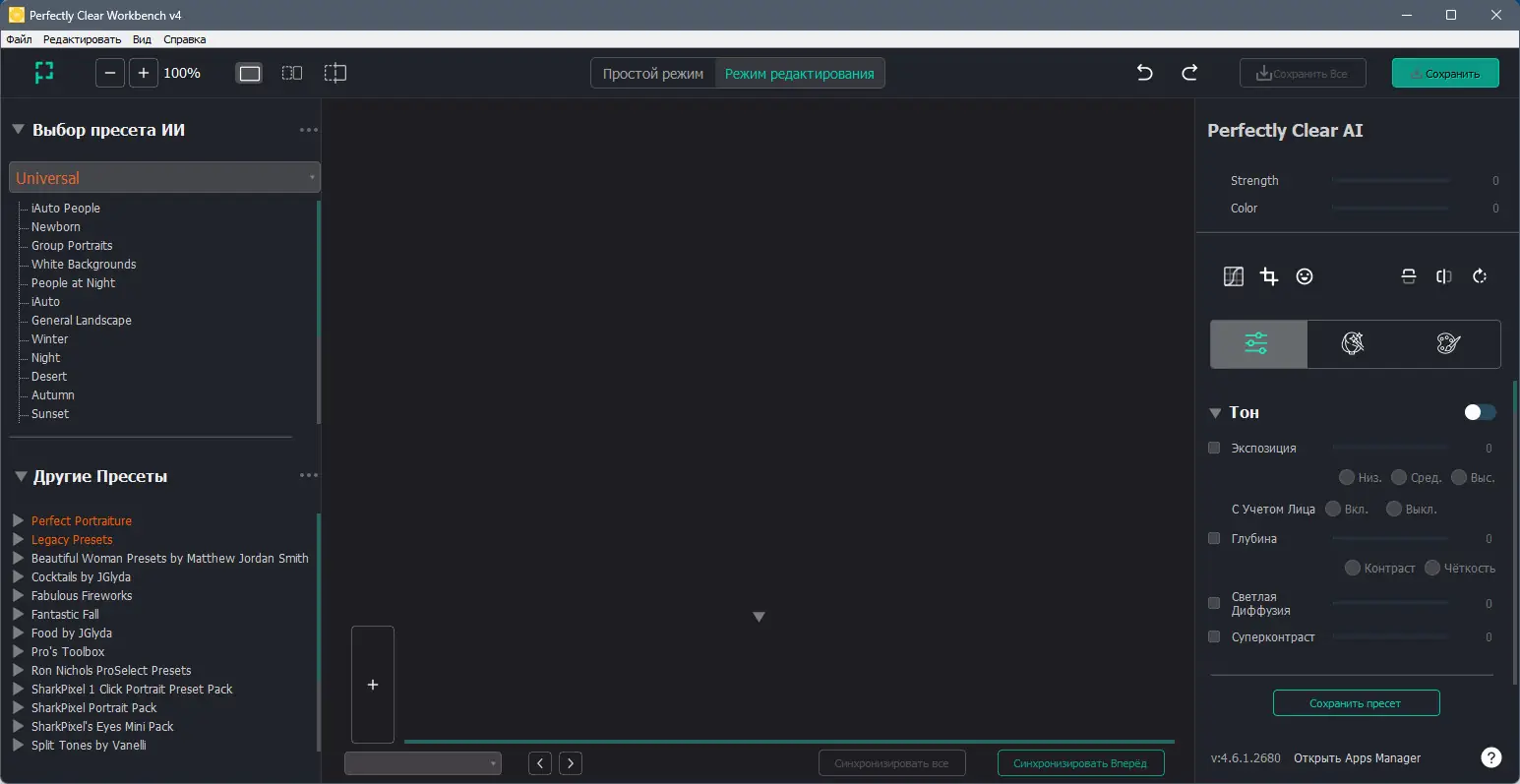Select Выкл. for С Учетом Лица
The width and height of the screenshot is (1520, 784).
click(1394, 509)
